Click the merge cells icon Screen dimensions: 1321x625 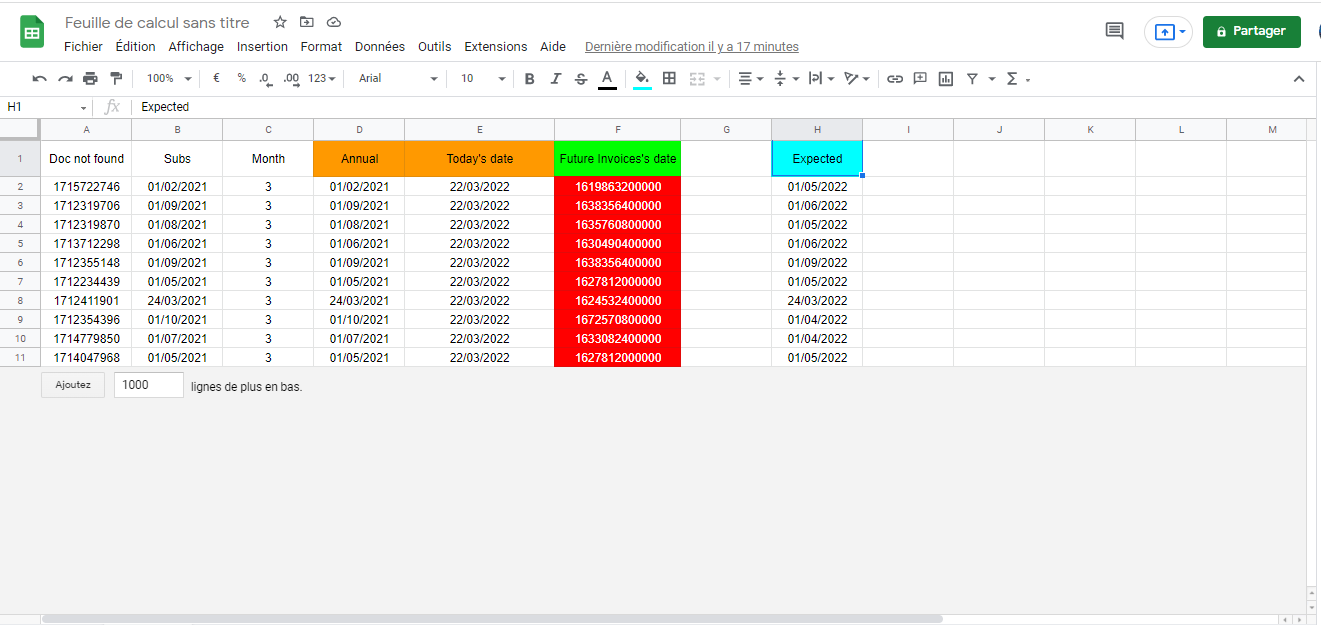pyautogui.click(x=697, y=78)
